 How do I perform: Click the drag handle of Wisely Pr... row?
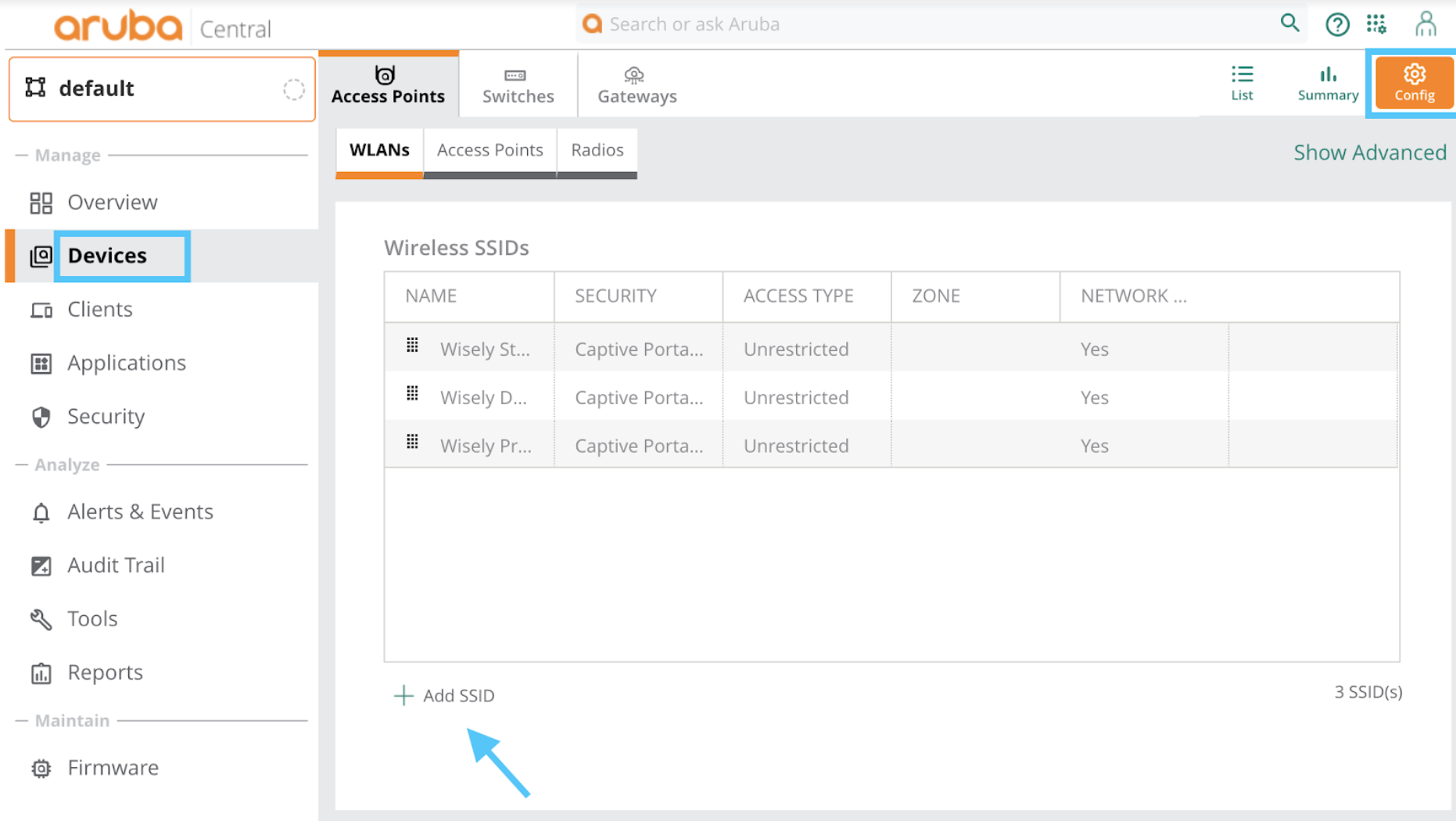(x=412, y=443)
